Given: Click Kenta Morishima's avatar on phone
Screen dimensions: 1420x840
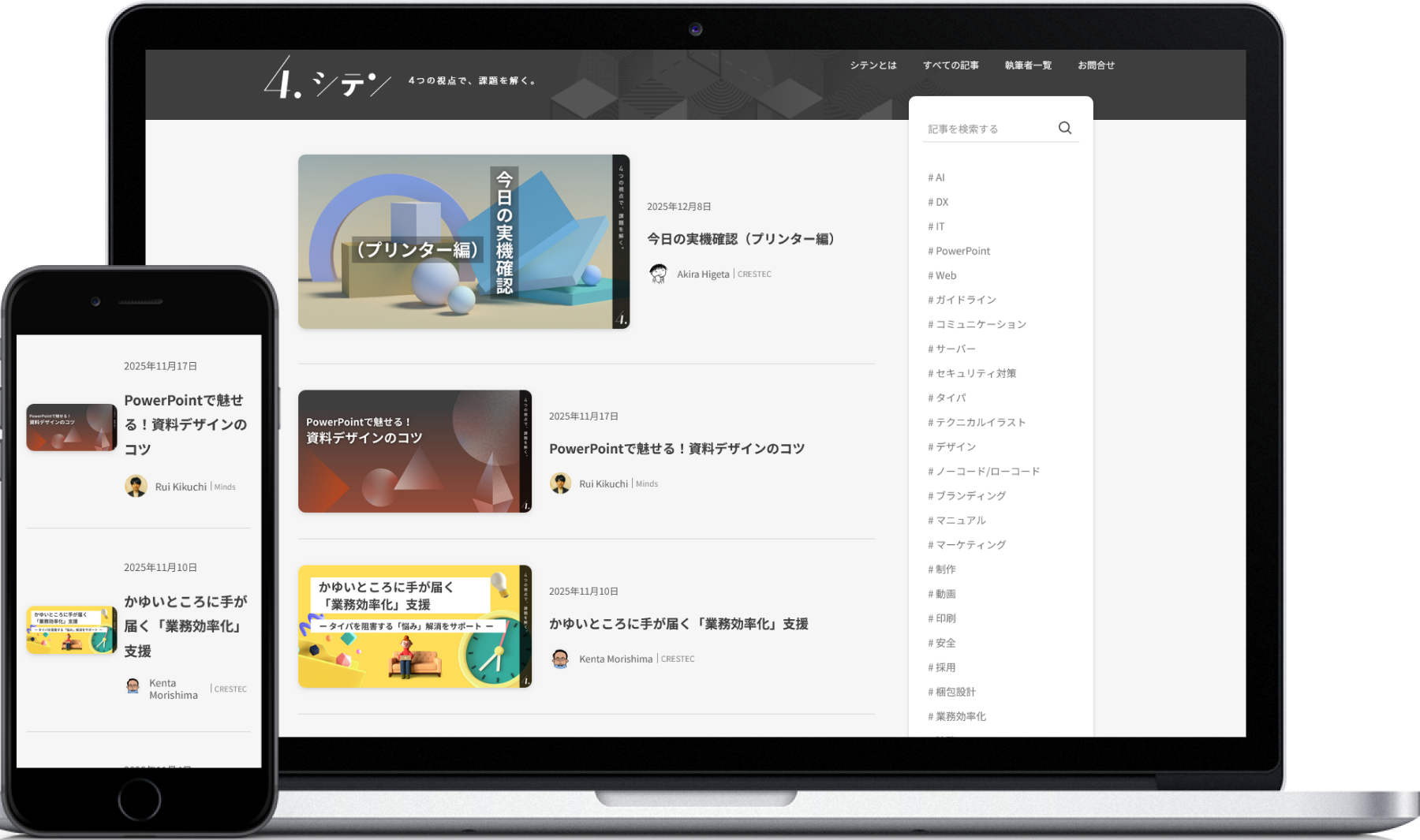Looking at the screenshot, I should [x=133, y=686].
